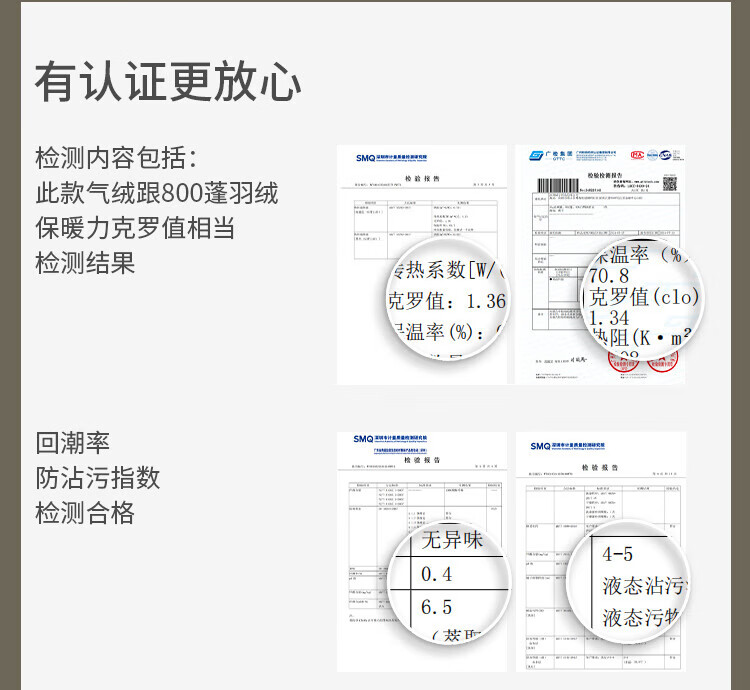Screen dimensions: 750x690
Task: Click the 防沾污指数 text
Action: tap(97, 478)
